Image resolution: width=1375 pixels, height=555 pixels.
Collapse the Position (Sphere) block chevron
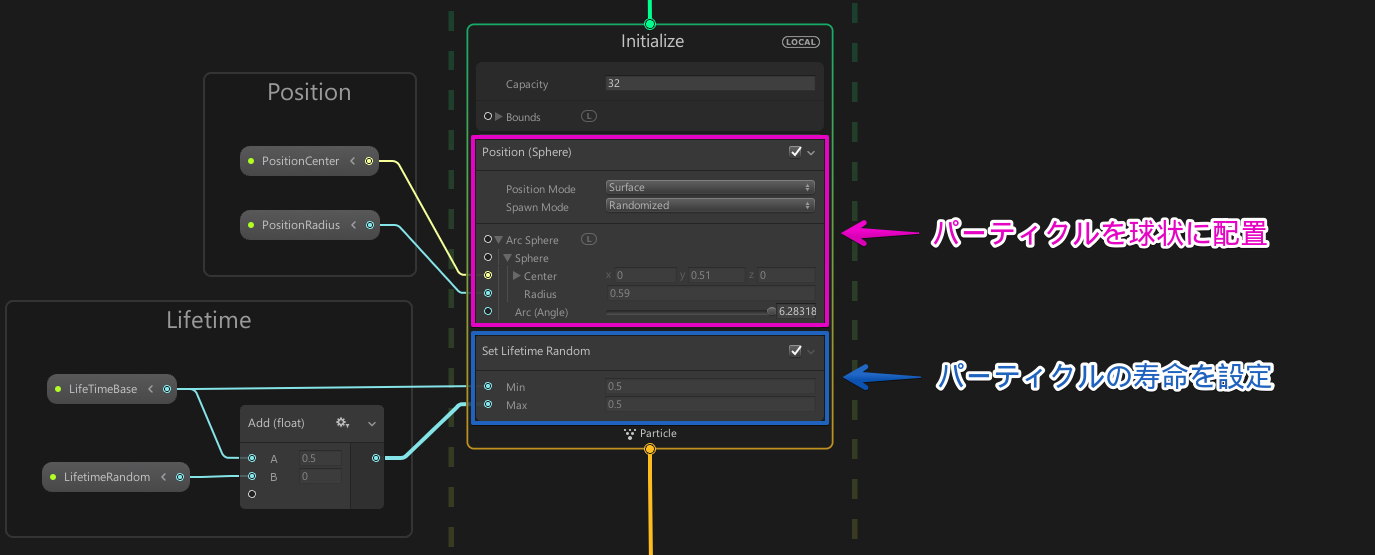pos(811,153)
